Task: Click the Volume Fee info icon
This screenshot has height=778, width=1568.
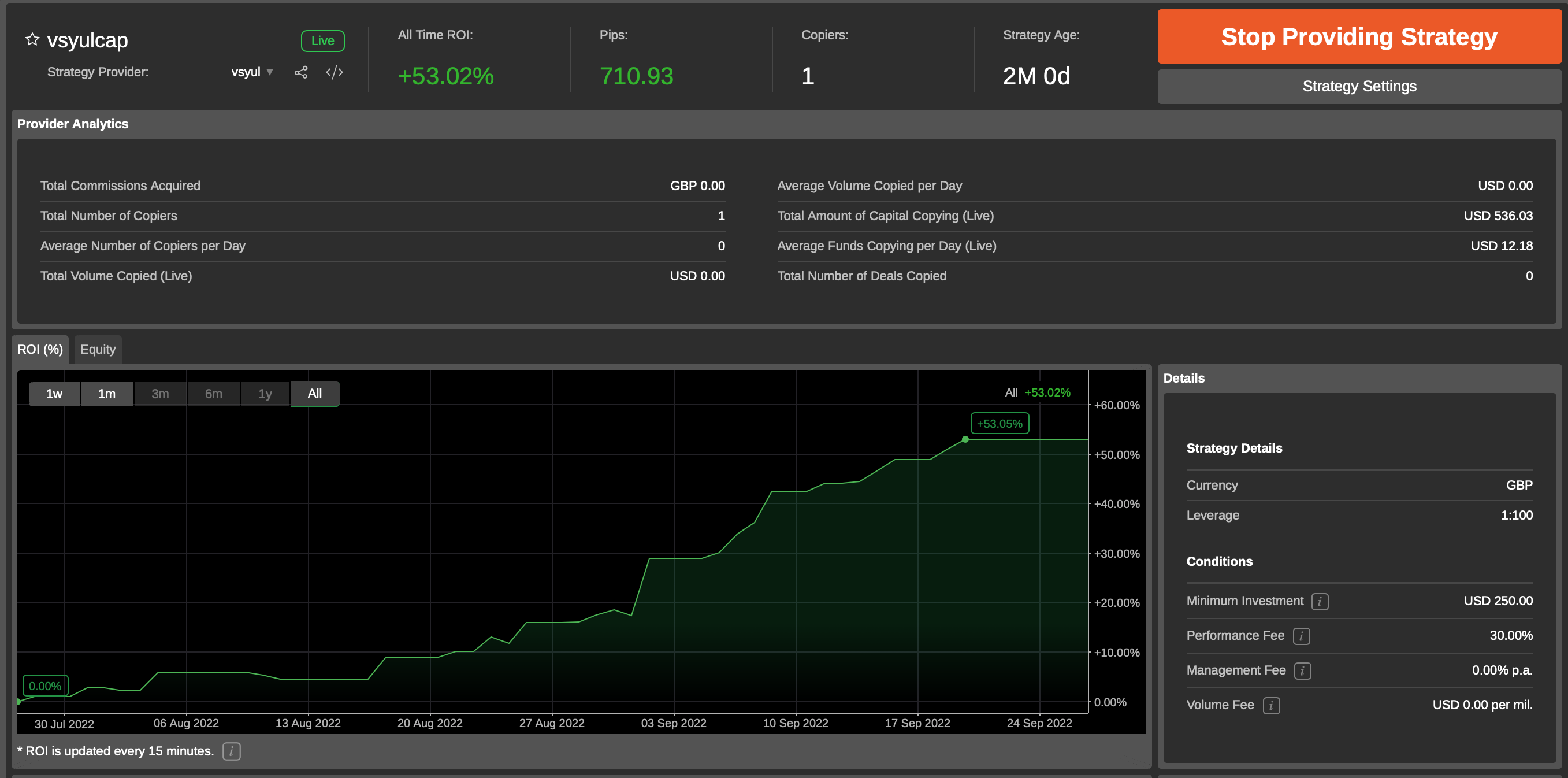Action: [1271, 706]
